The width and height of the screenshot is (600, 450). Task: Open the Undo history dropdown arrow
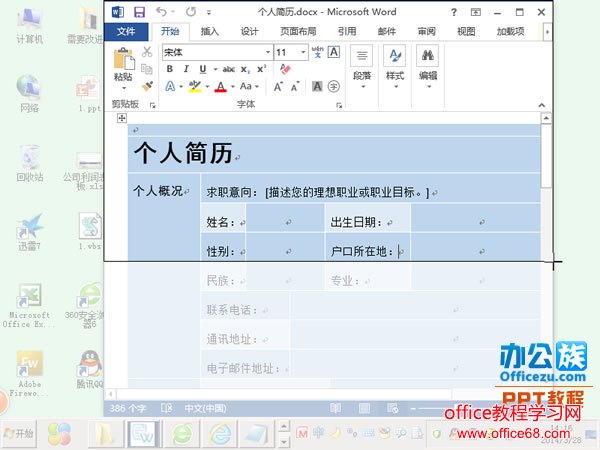(x=173, y=12)
